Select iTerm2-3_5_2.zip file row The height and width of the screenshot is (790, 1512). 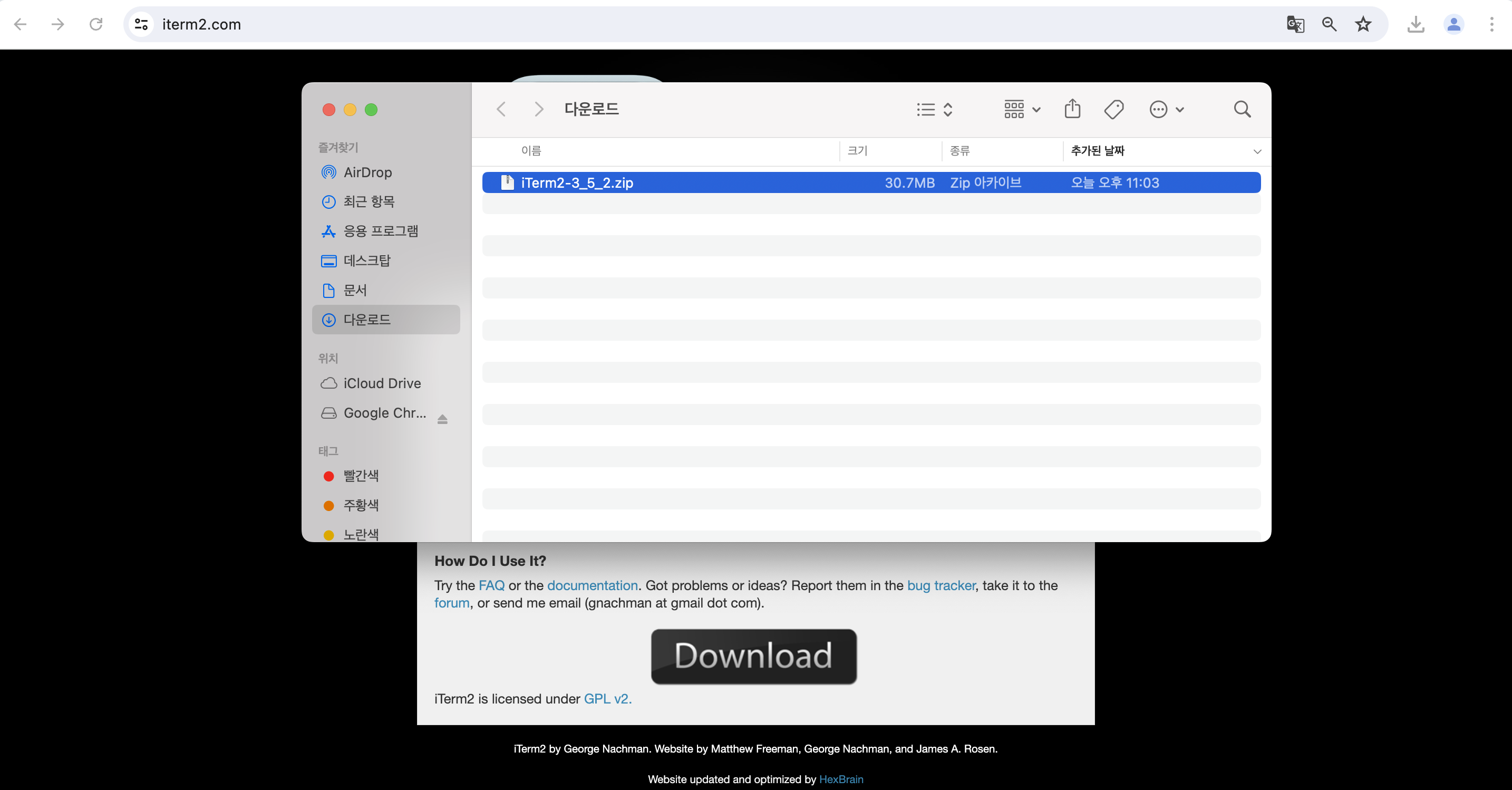[x=870, y=182]
